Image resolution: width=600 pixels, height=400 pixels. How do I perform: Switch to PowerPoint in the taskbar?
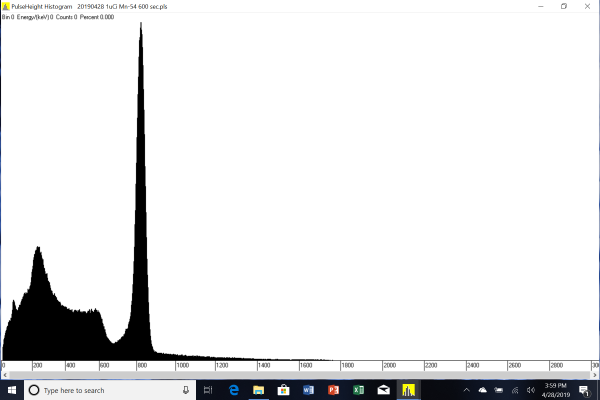pos(333,389)
